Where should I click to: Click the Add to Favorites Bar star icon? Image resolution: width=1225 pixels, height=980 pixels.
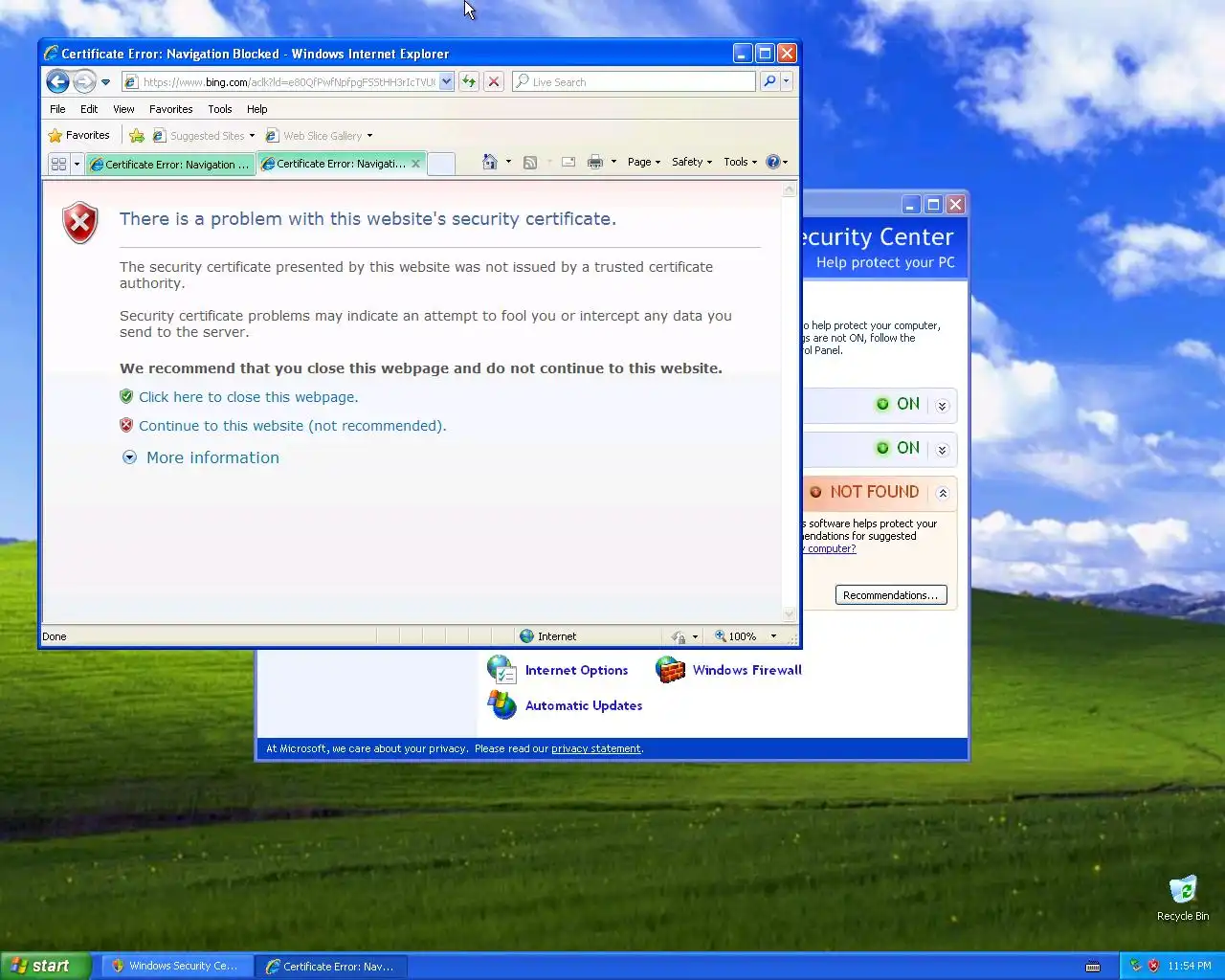(137, 135)
